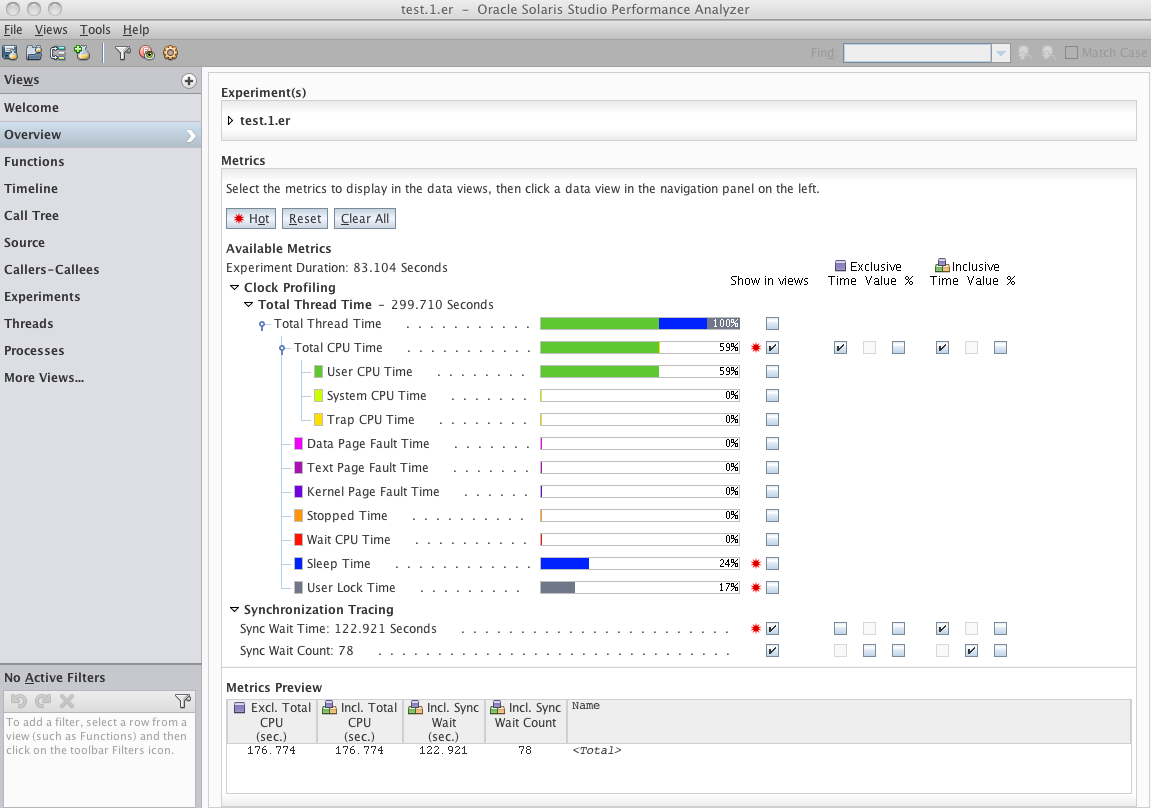1151x808 pixels.
Task: Click the plus icon beside Views
Action: click(x=189, y=81)
